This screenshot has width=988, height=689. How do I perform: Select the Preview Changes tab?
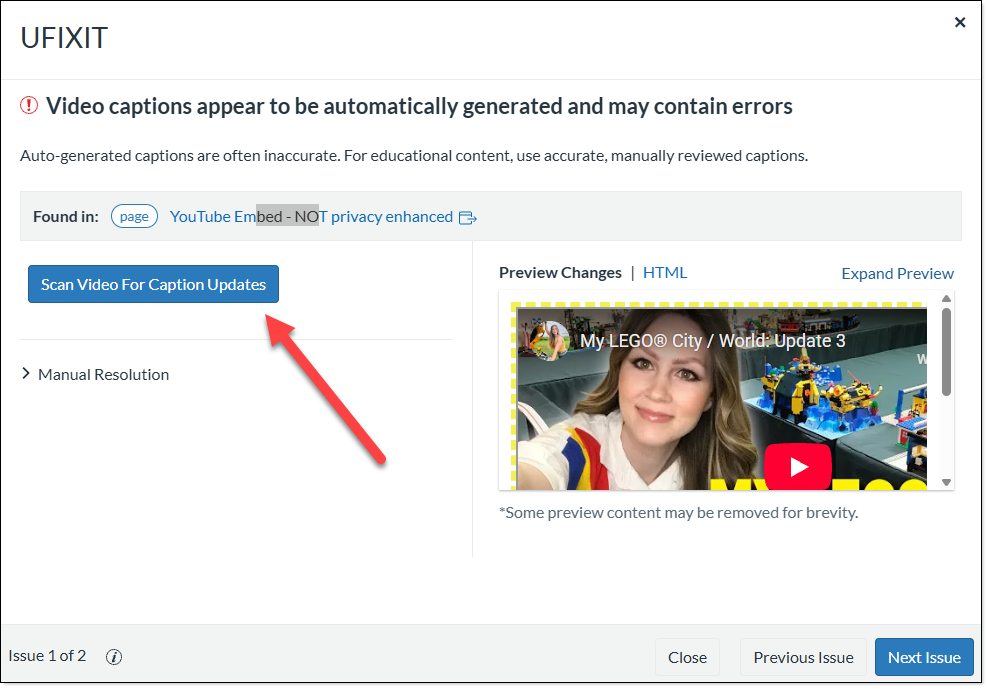[x=560, y=272]
